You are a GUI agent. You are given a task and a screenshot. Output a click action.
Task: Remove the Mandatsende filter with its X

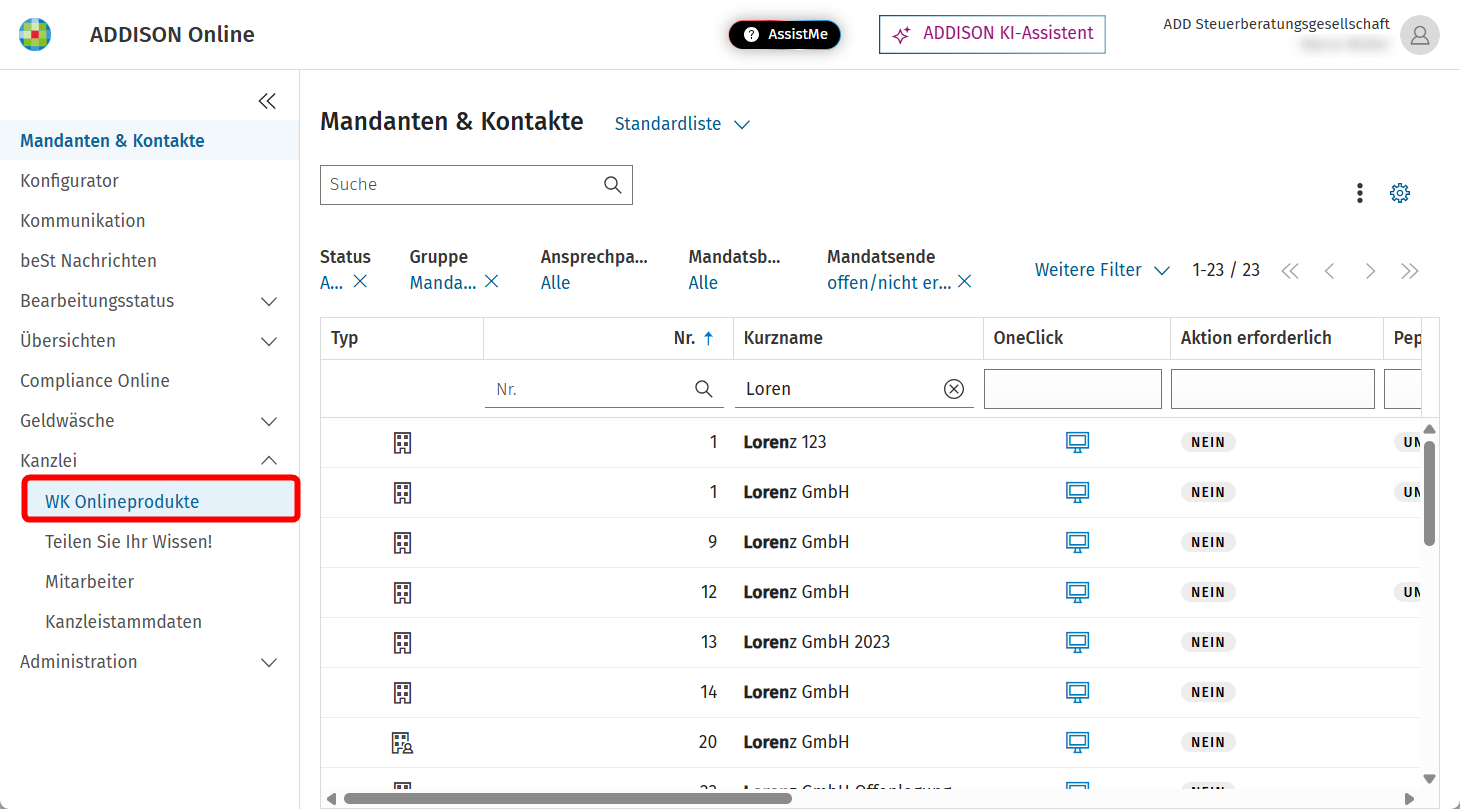click(x=965, y=282)
